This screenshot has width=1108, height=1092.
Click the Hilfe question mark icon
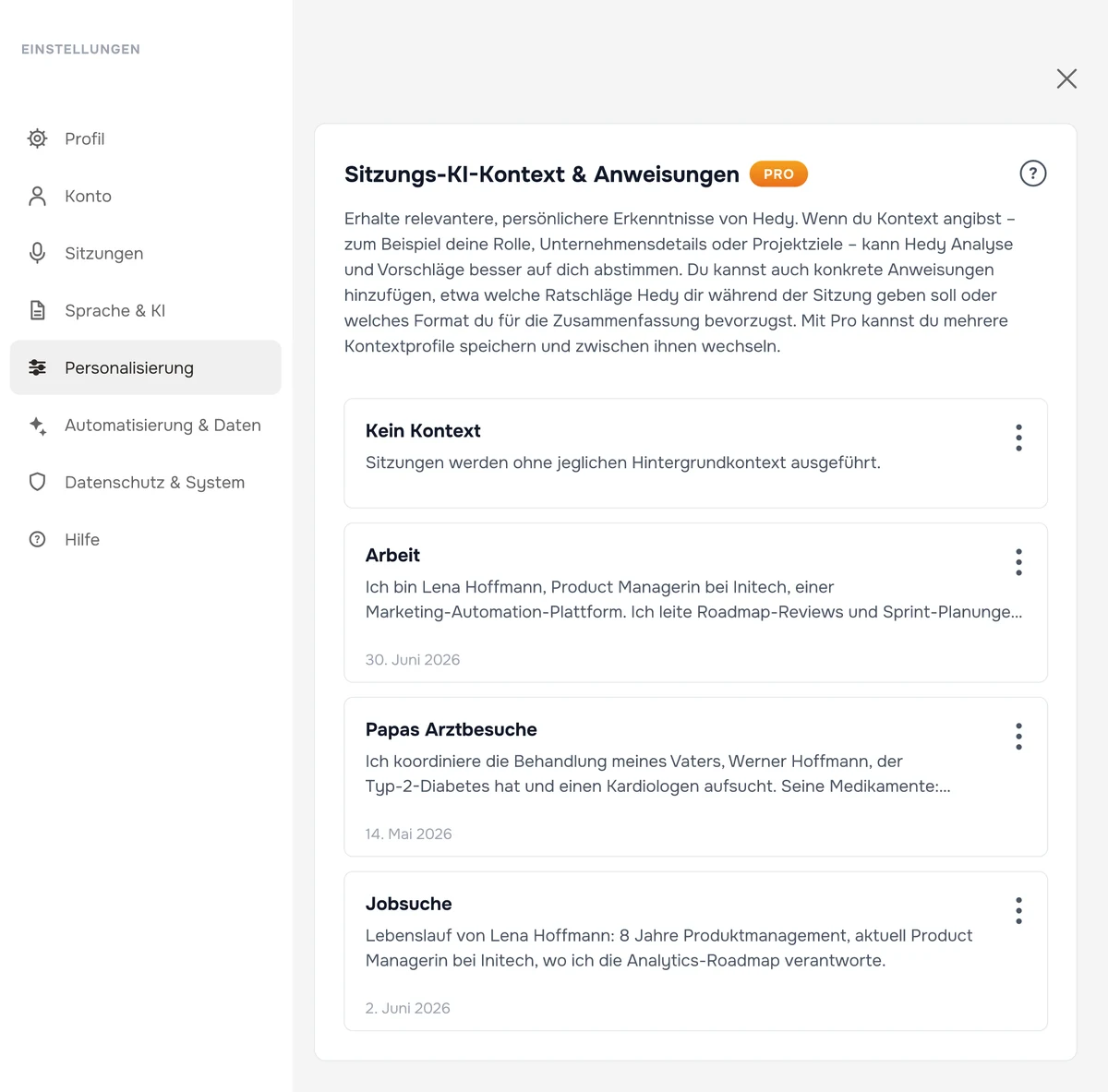pyautogui.click(x=37, y=539)
